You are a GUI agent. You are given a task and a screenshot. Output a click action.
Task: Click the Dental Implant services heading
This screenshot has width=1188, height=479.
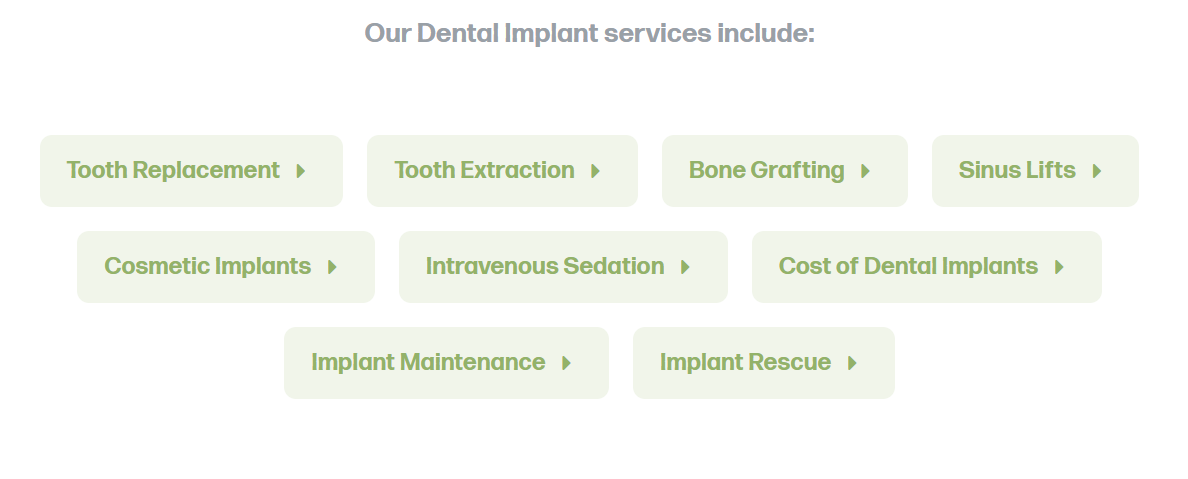tap(589, 34)
